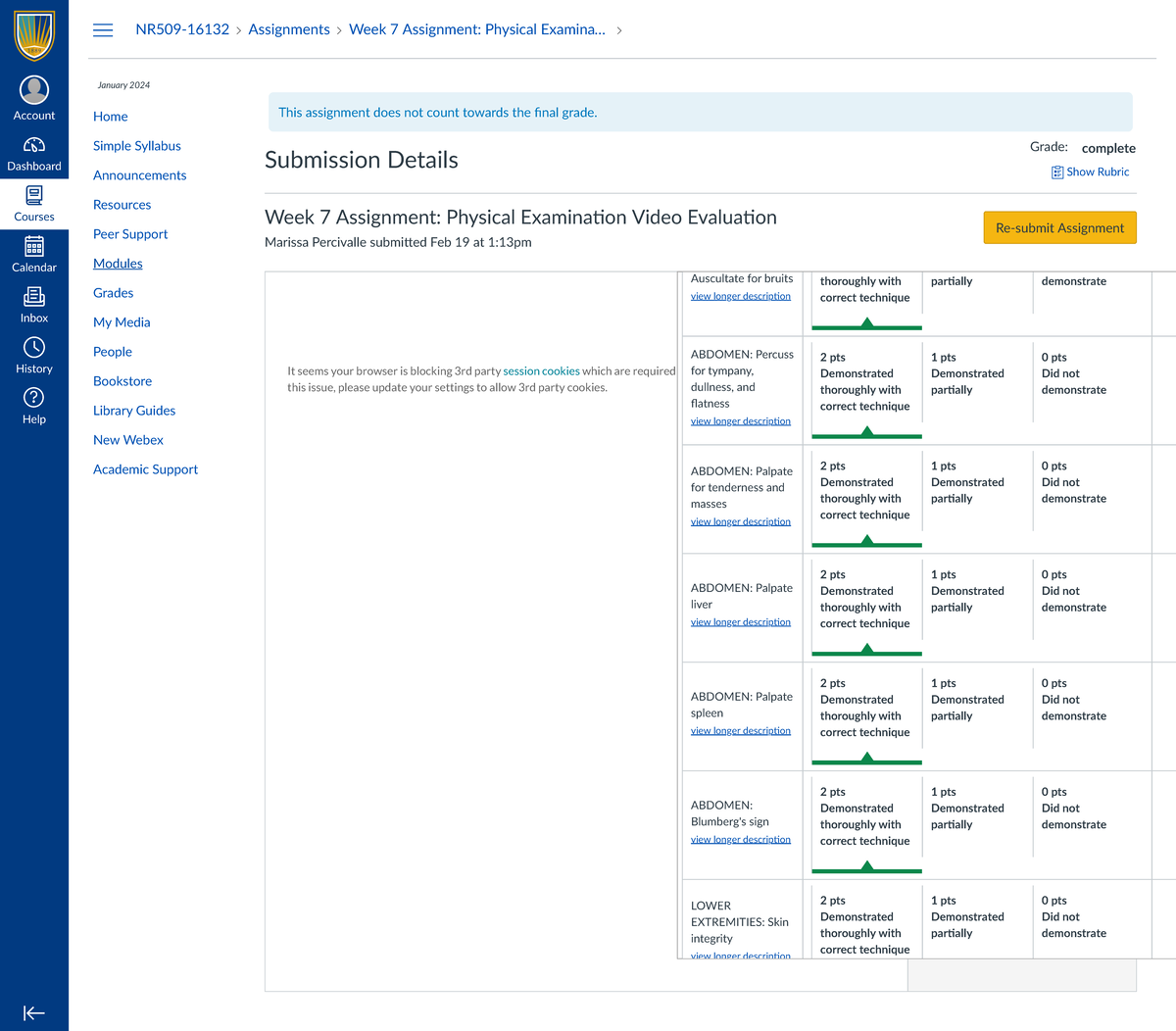Image resolution: width=1176 pixels, height=1031 pixels.
Task: View longer description for Auscultate for bruits
Action: tap(741, 296)
